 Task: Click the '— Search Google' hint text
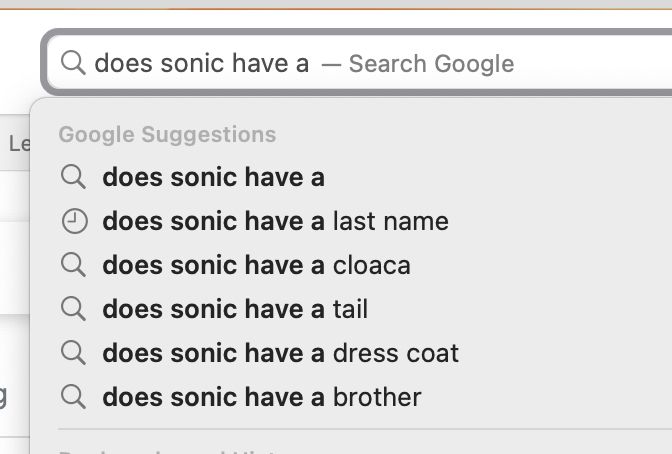(418, 64)
